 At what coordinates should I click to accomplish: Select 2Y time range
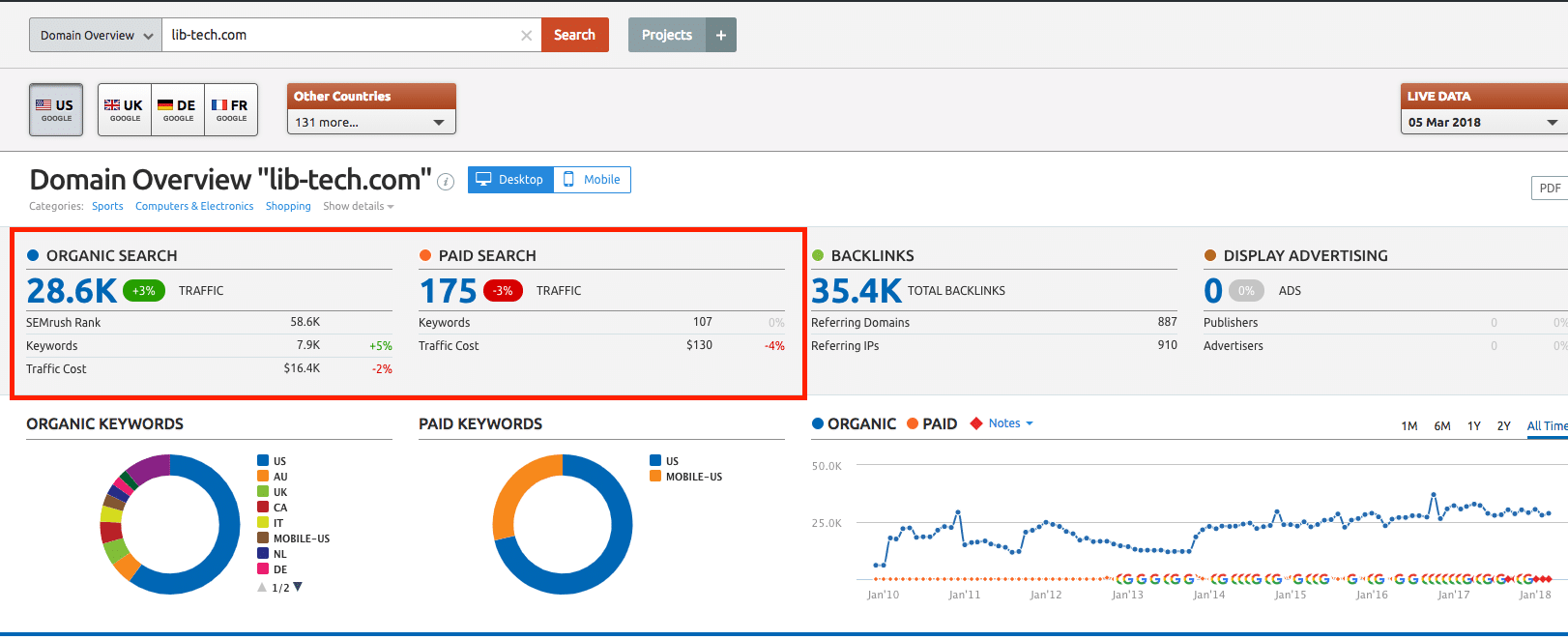tap(1504, 426)
